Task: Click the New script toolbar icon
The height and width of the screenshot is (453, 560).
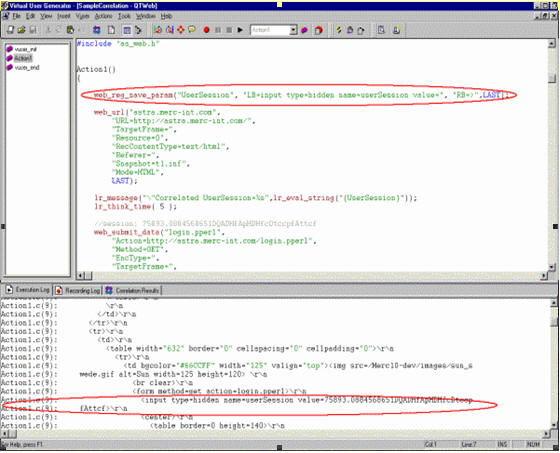Action: click(10, 30)
